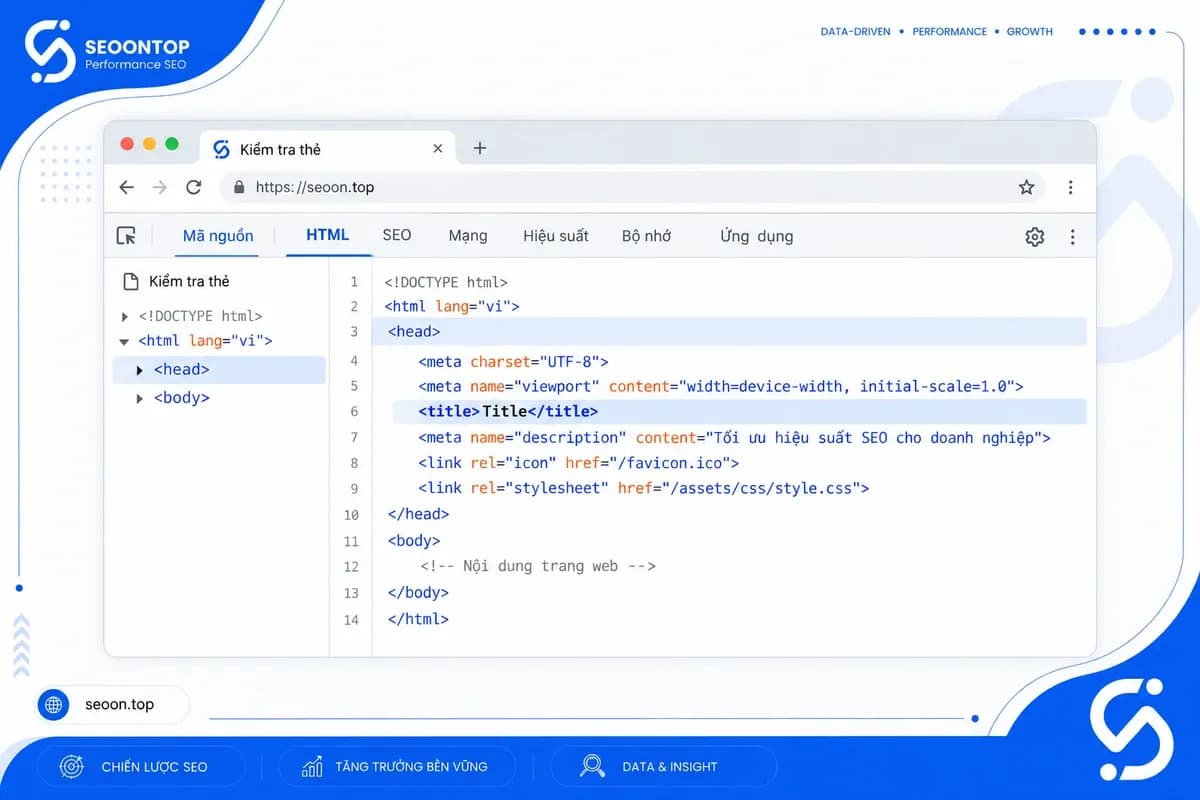Click the padlock icon in address bar

tap(238, 187)
